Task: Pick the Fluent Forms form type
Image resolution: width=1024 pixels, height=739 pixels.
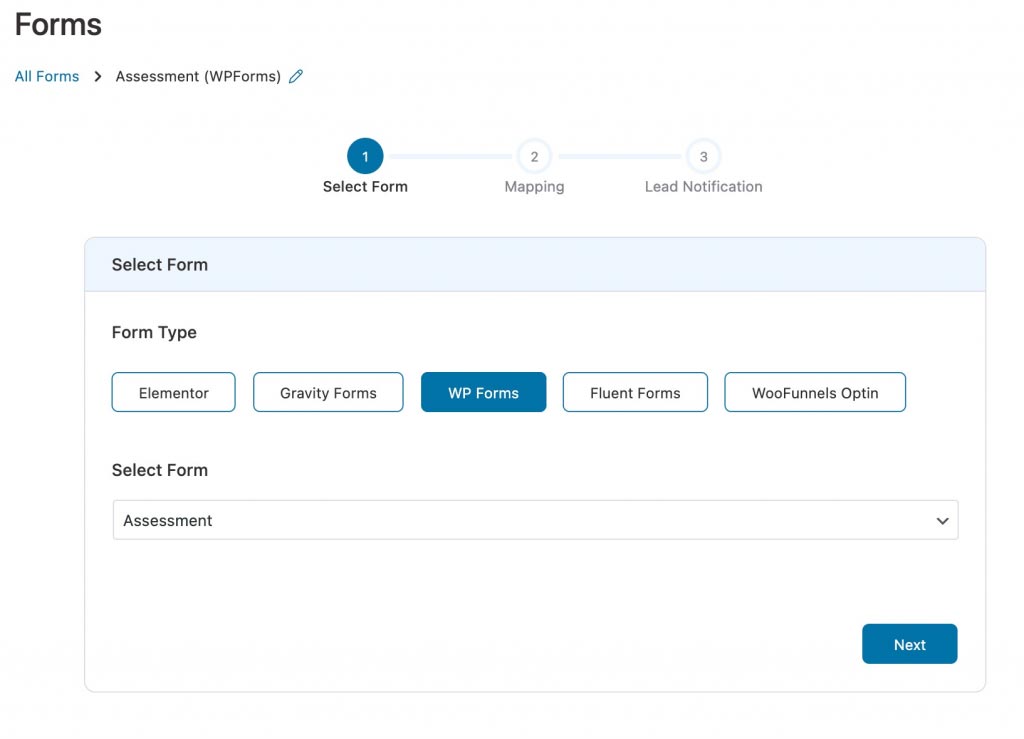Action: click(x=635, y=392)
